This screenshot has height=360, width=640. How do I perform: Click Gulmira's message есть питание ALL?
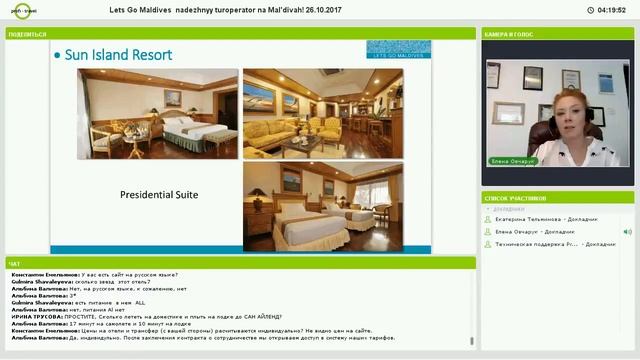click(78, 303)
